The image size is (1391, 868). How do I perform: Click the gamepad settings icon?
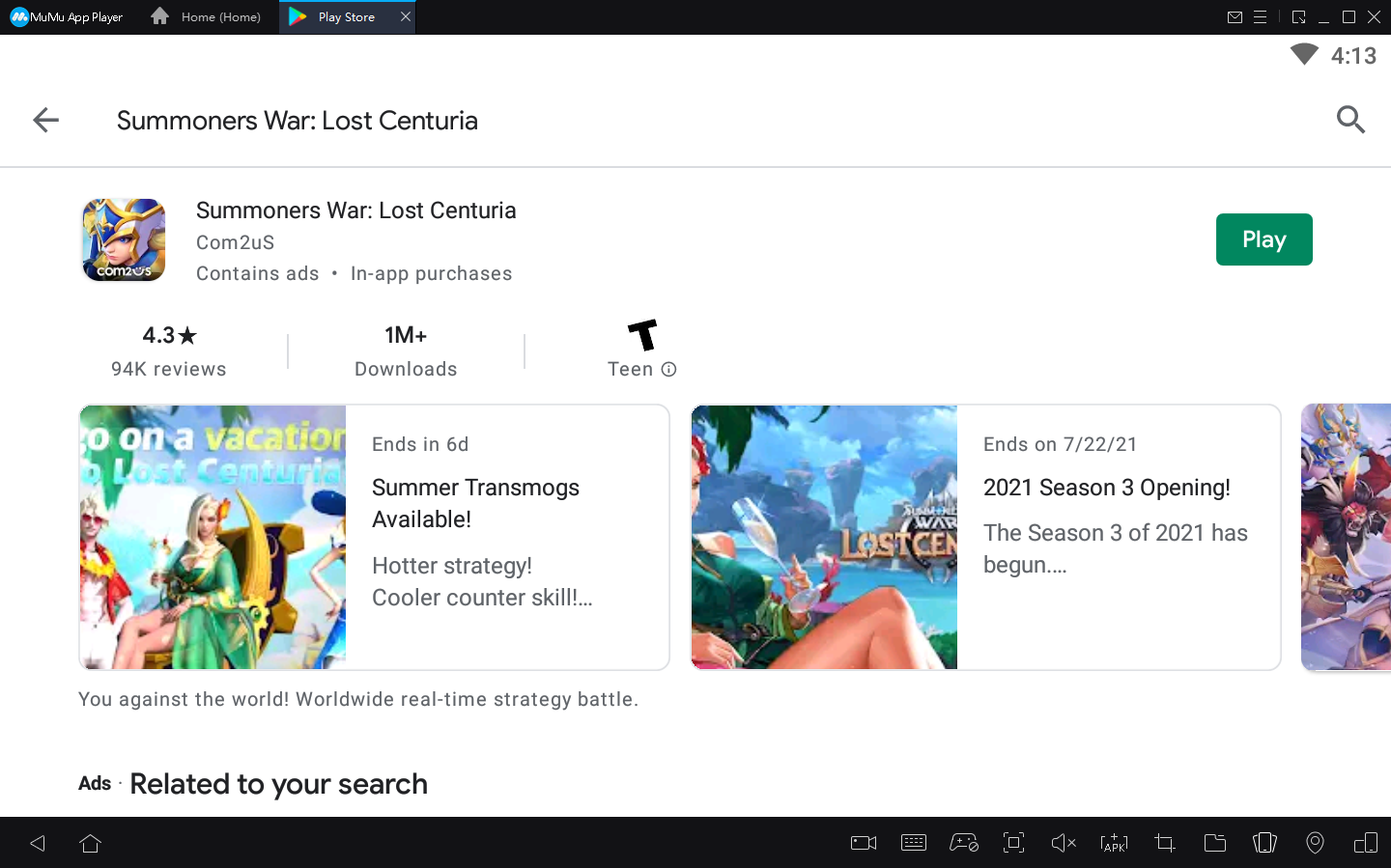tap(963, 843)
